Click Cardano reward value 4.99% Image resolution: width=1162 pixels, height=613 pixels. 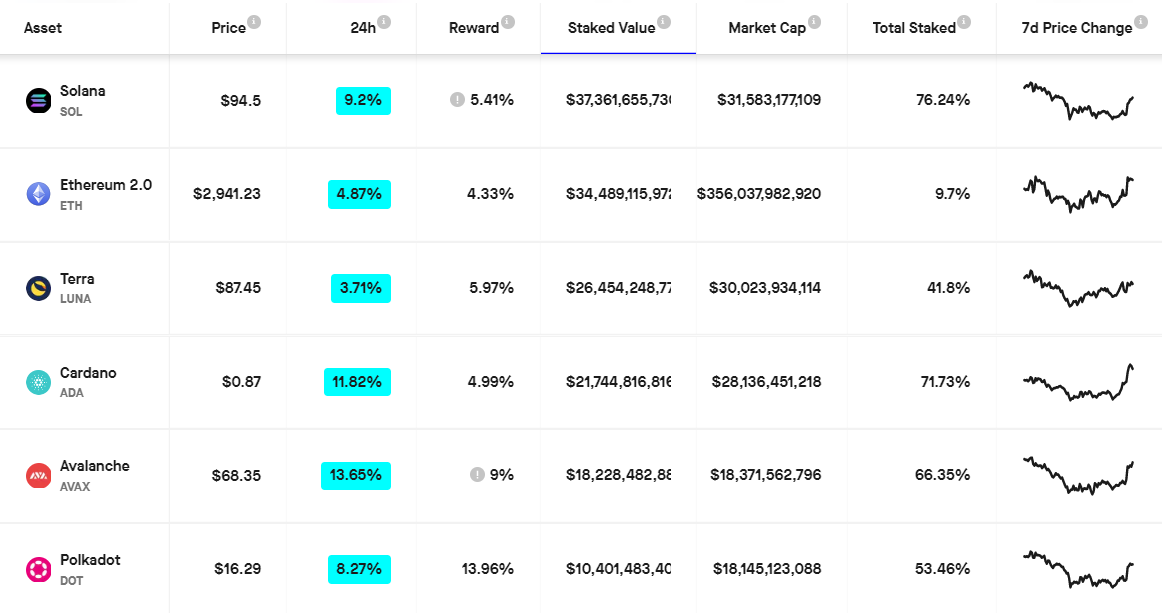[491, 382]
